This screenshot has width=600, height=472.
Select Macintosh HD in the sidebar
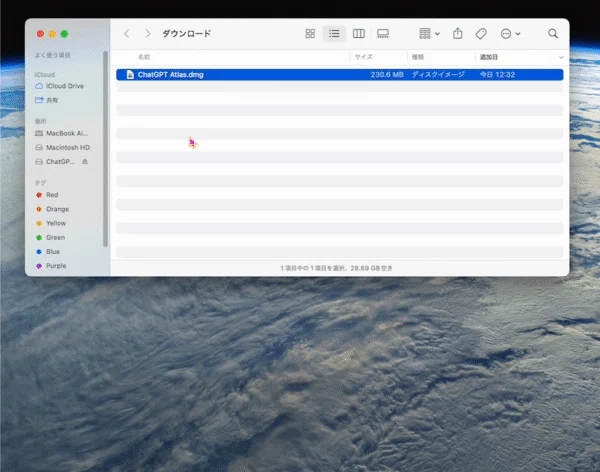point(62,147)
